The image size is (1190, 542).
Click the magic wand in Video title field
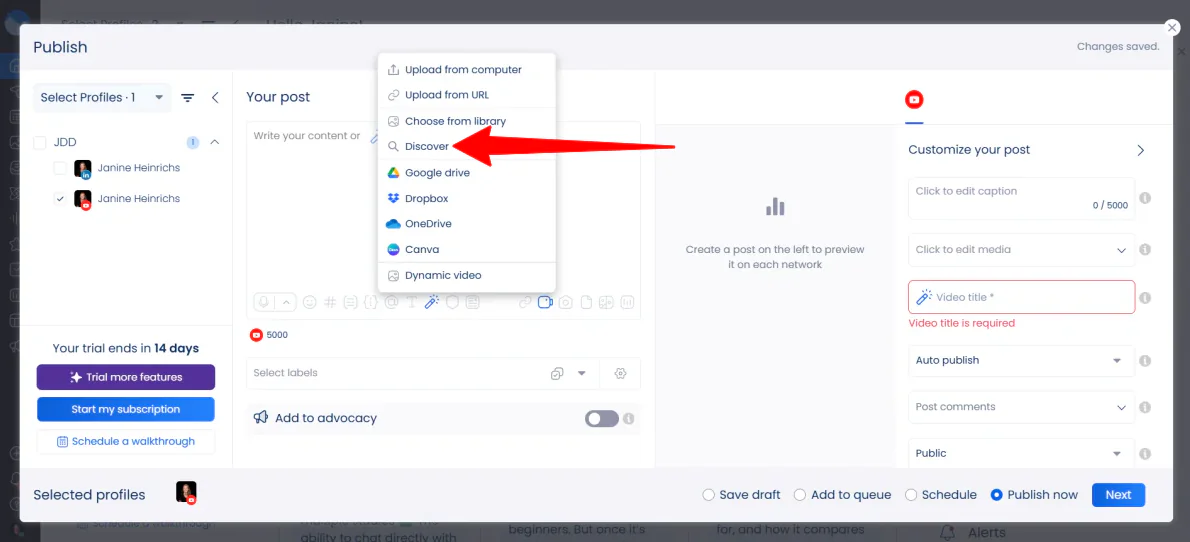pyautogui.click(x=924, y=297)
